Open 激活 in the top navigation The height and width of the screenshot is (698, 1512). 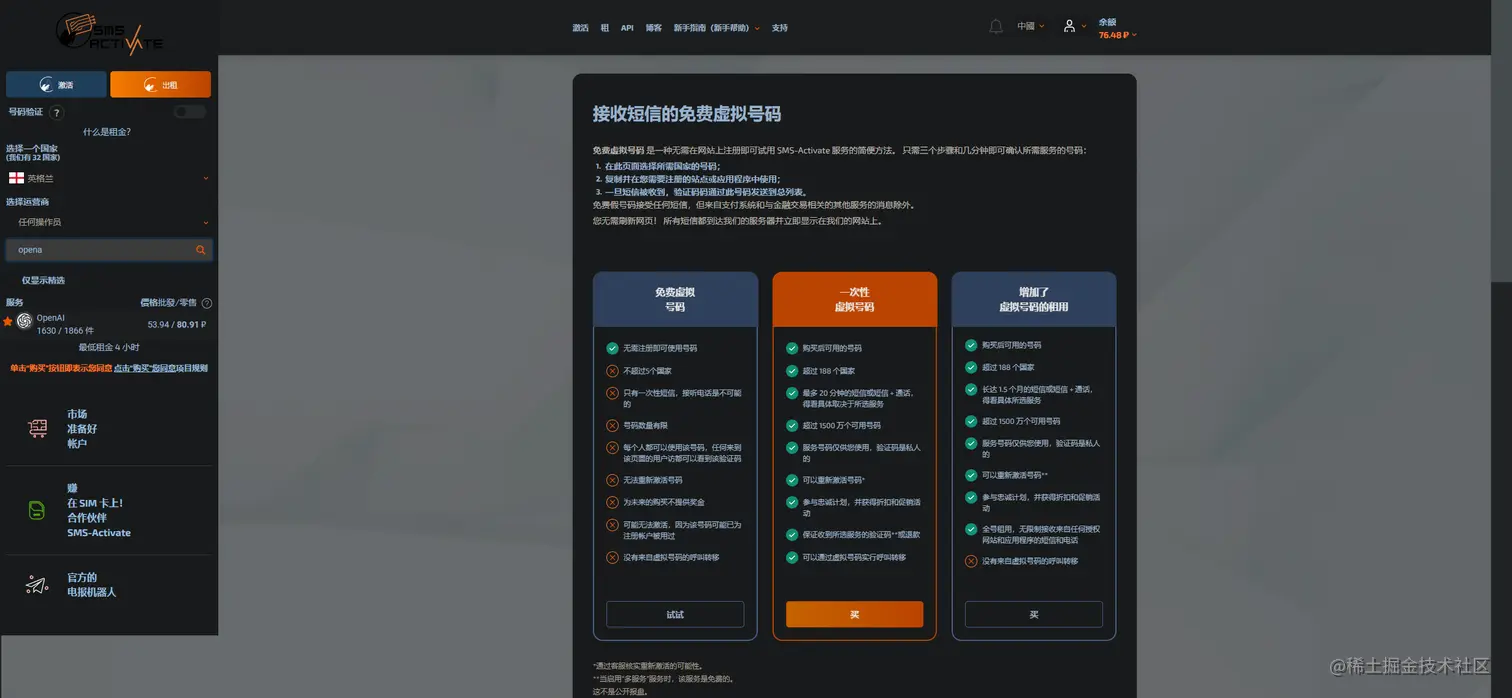[580, 28]
